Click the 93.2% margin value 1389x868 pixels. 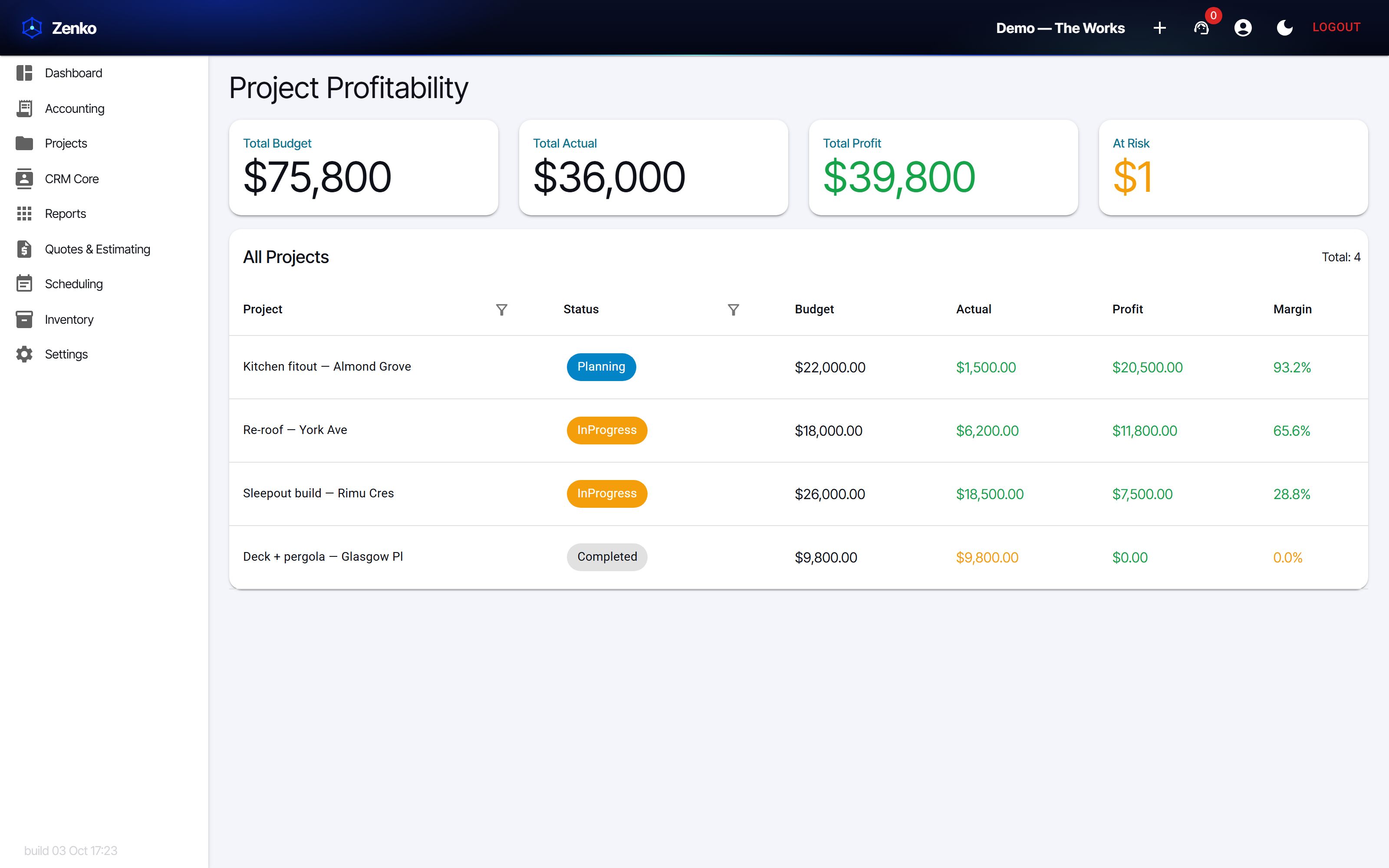[1291, 368]
